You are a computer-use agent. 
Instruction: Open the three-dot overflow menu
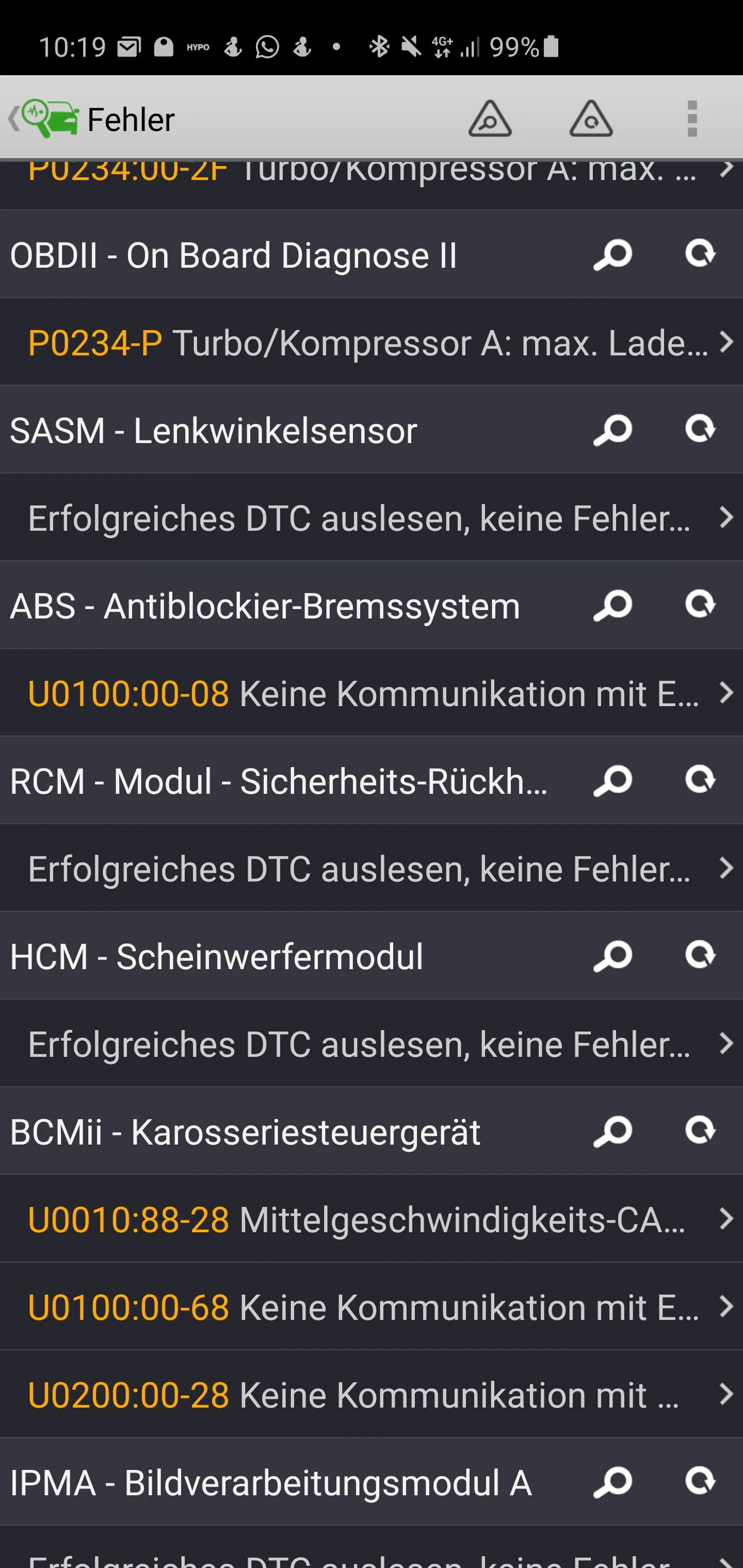(x=692, y=119)
